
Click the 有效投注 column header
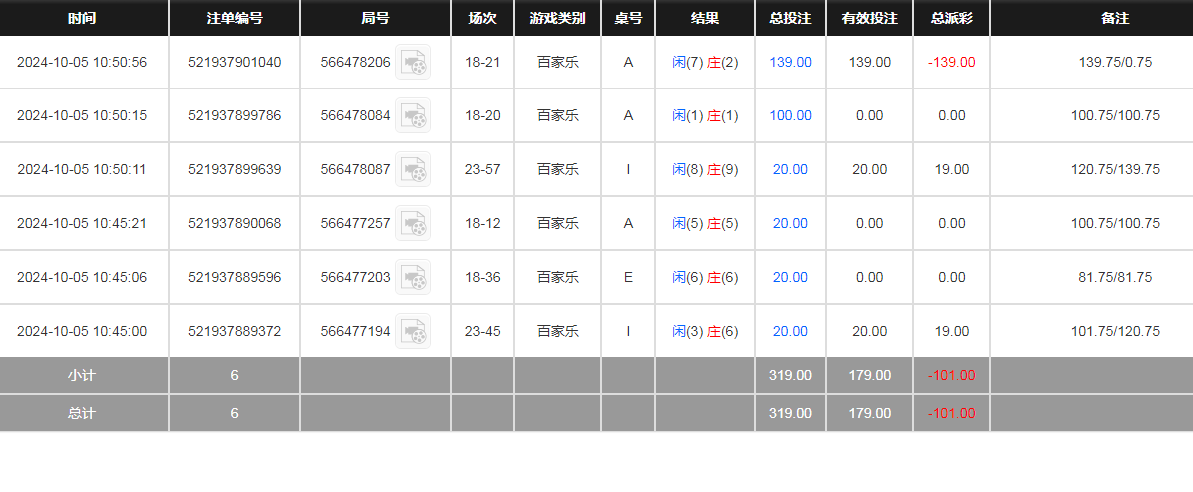(x=869, y=18)
